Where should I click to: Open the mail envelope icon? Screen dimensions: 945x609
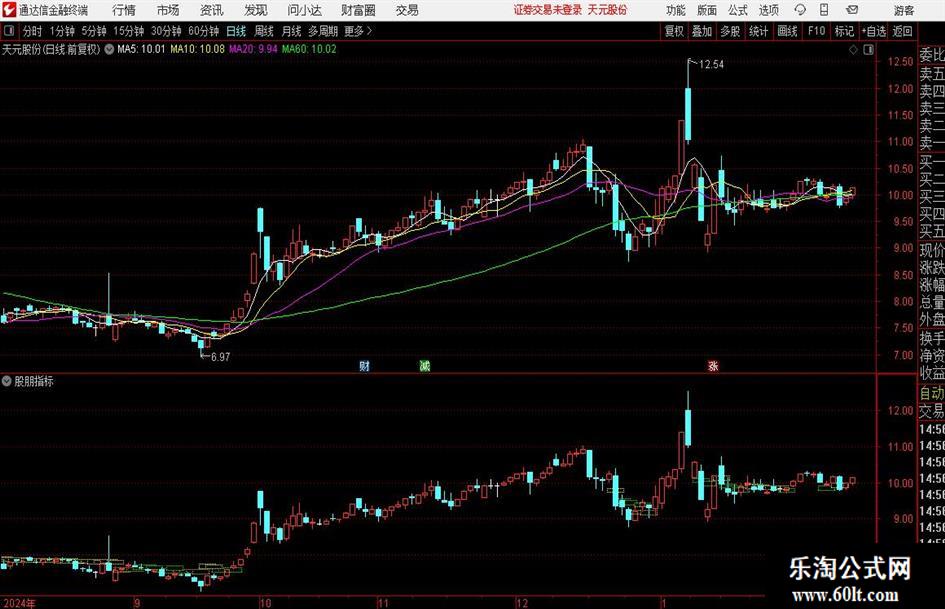click(x=852, y=10)
